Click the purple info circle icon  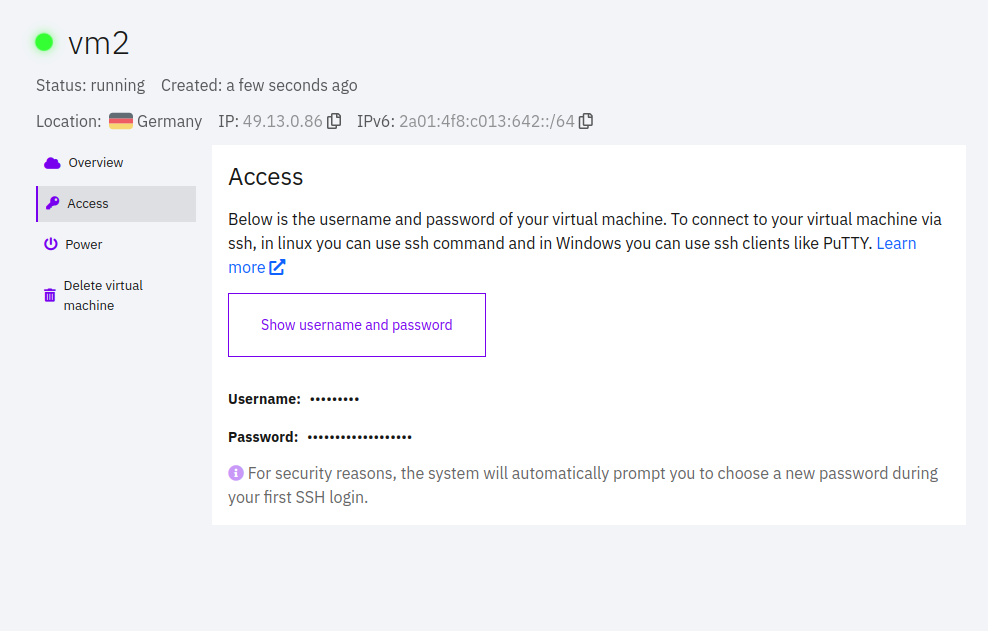(x=236, y=473)
